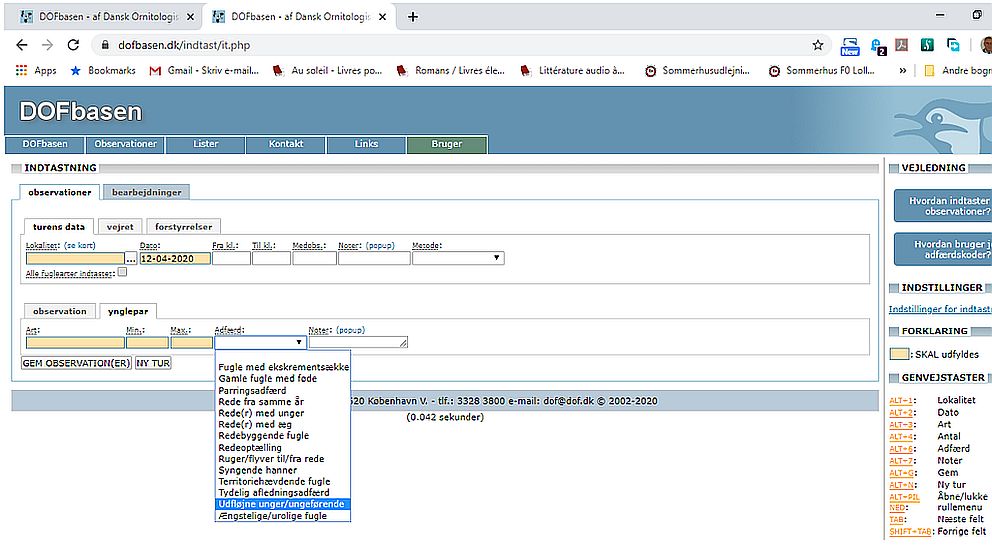Show more bookmarks with chevron
Image resolution: width=992 pixels, height=546 pixels.
tap(903, 70)
